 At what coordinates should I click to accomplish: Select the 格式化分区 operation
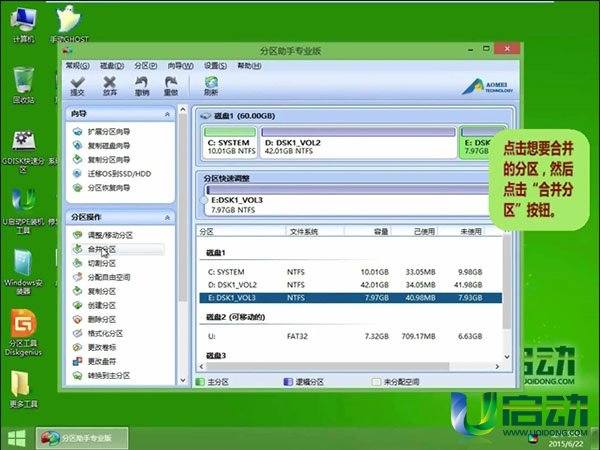click(x=98, y=333)
